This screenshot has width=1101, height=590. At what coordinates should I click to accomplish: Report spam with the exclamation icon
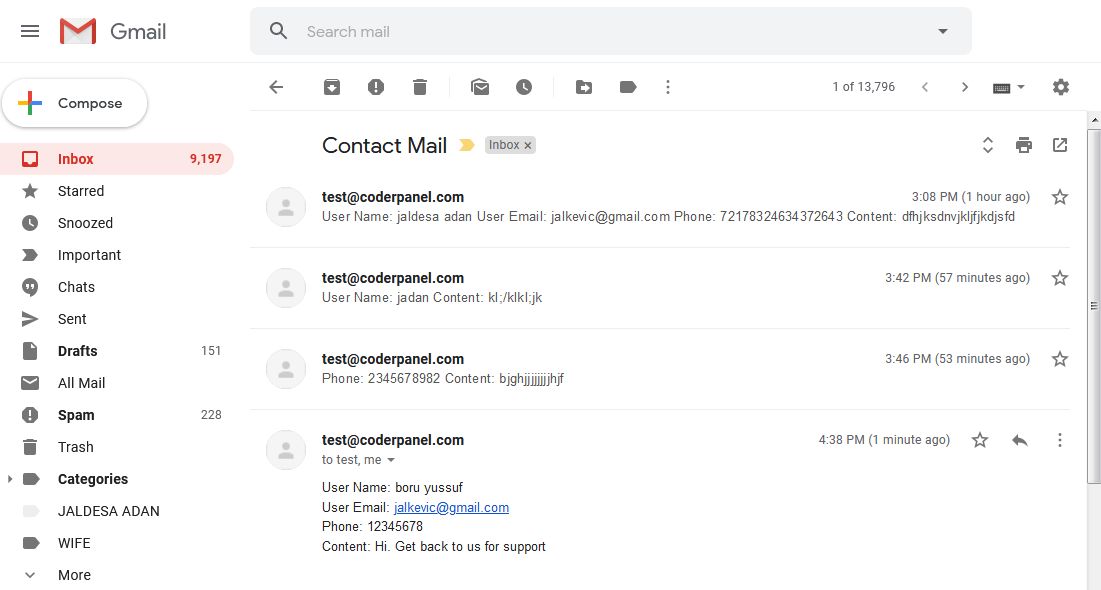(x=376, y=87)
